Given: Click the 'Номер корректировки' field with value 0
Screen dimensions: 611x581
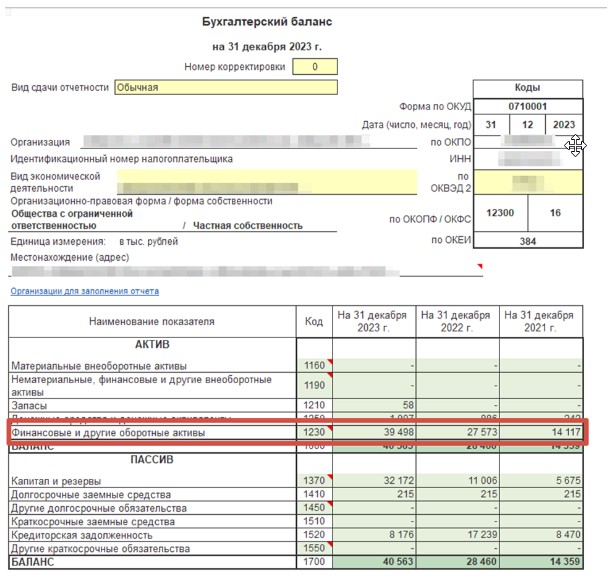Looking at the screenshot, I should [315, 67].
